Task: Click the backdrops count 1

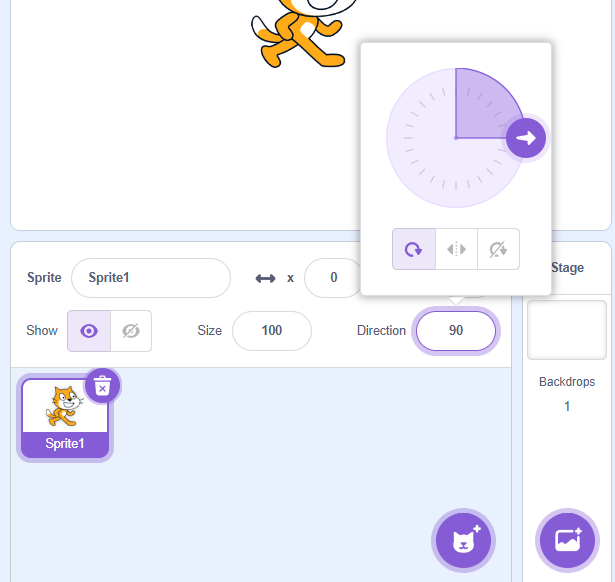Action: (567, 406)
